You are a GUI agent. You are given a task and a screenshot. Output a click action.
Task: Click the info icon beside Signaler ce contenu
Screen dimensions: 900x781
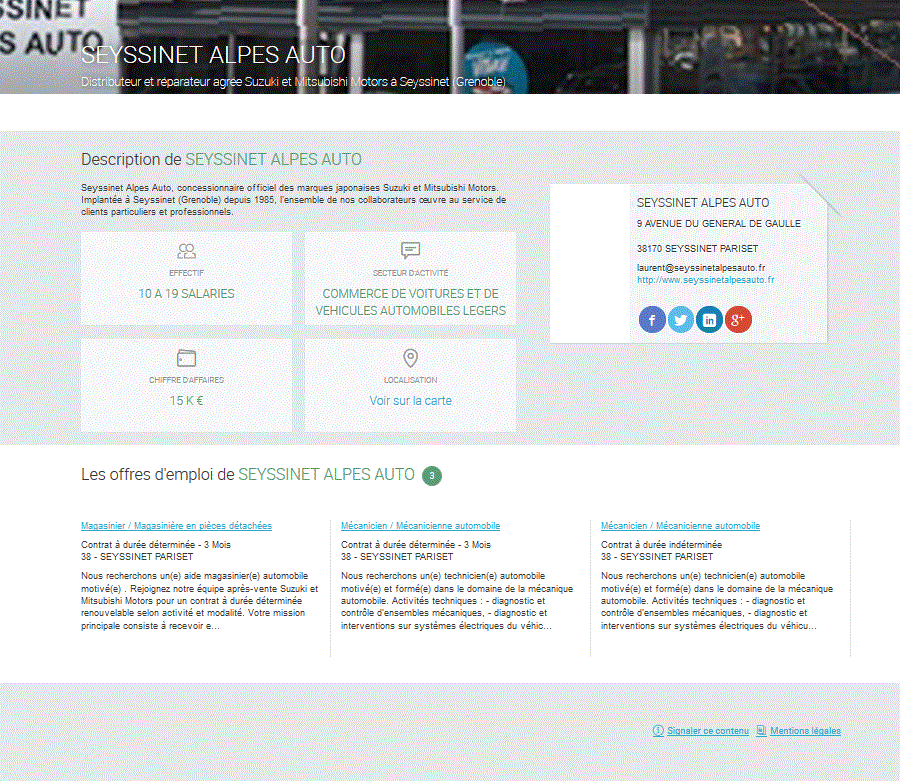[658, 731]
